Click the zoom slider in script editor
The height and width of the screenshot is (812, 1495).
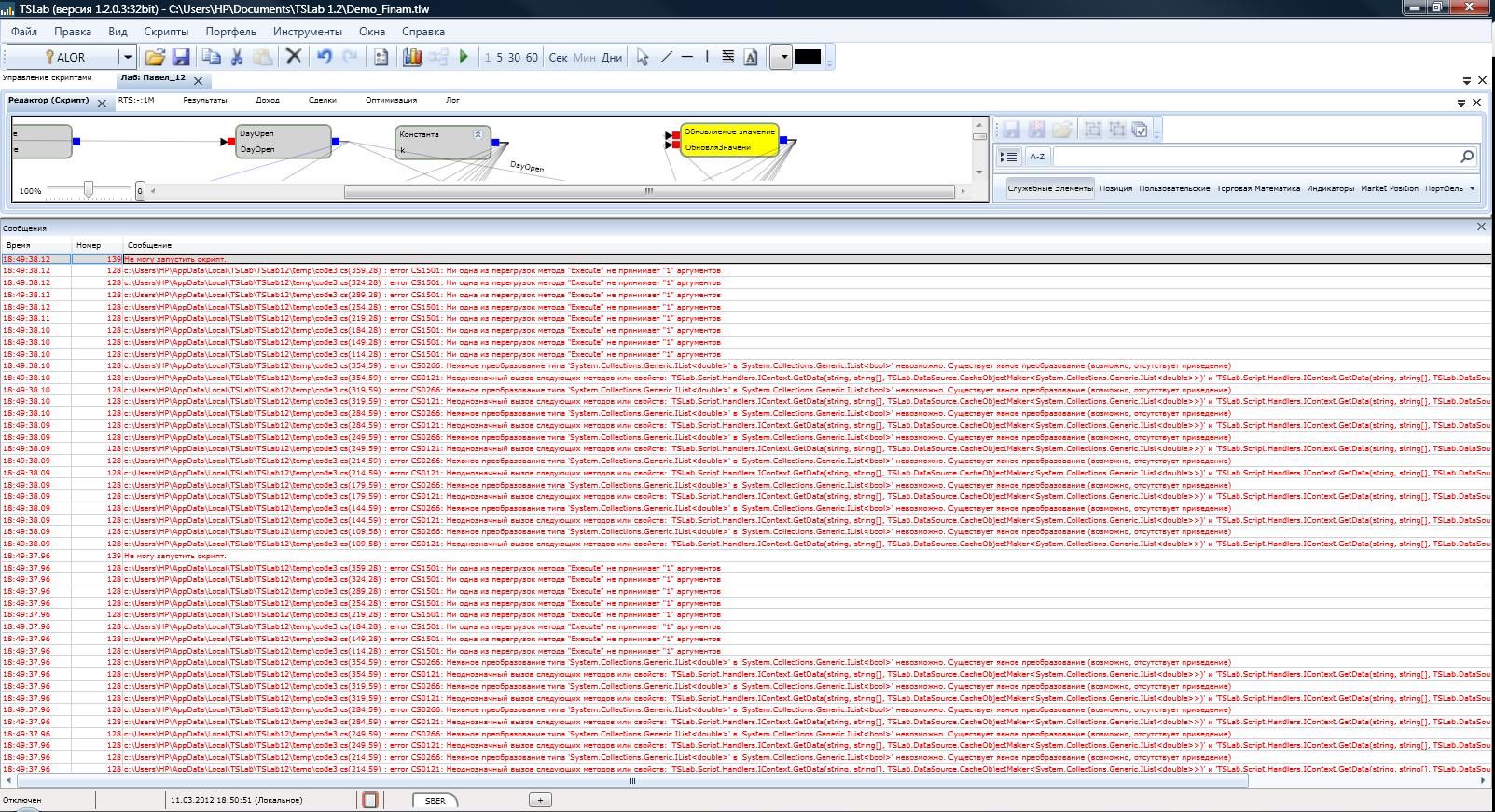pos(89,190)
